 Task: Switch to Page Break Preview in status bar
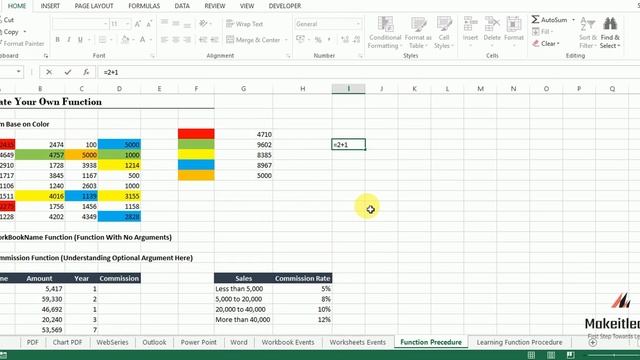(x=570, y=355)
